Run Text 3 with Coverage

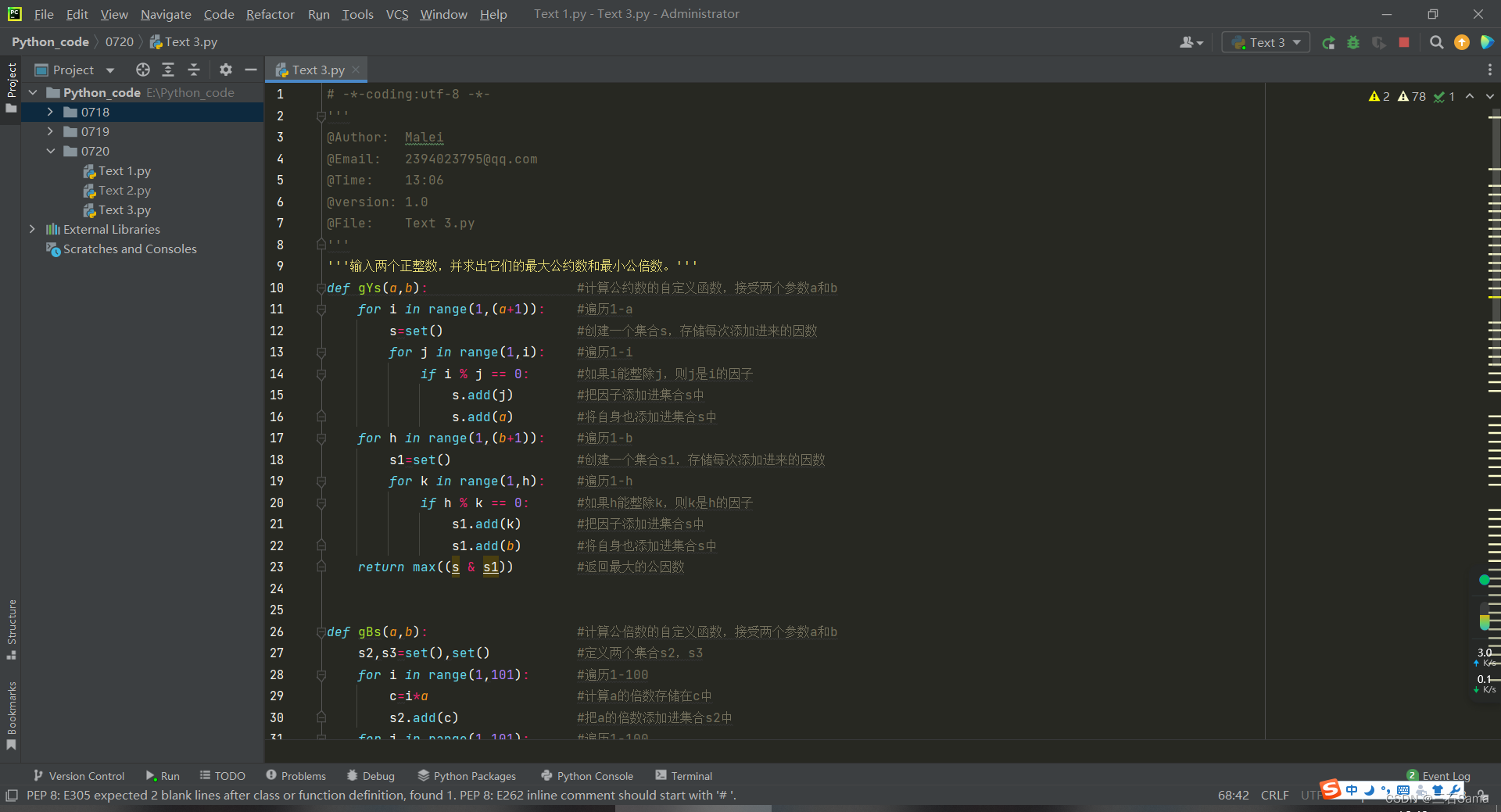[x=1378, y=42]
